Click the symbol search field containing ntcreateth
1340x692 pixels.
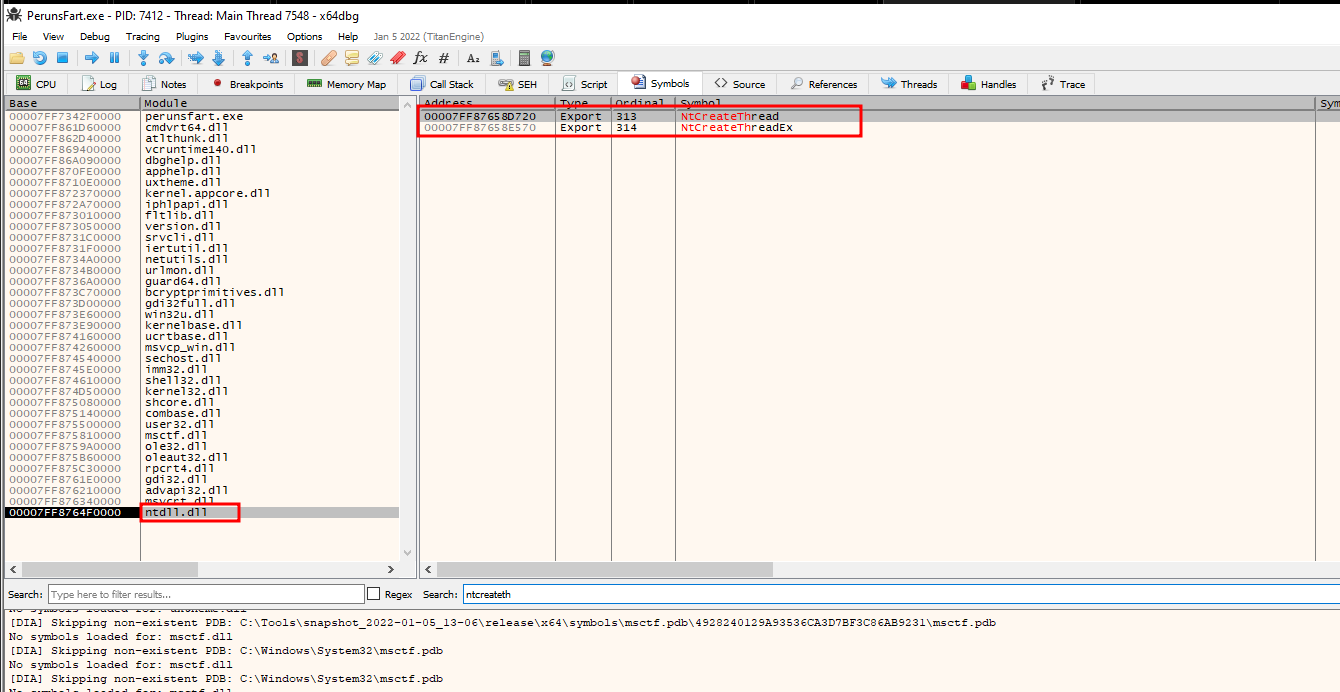coord(900,594)
